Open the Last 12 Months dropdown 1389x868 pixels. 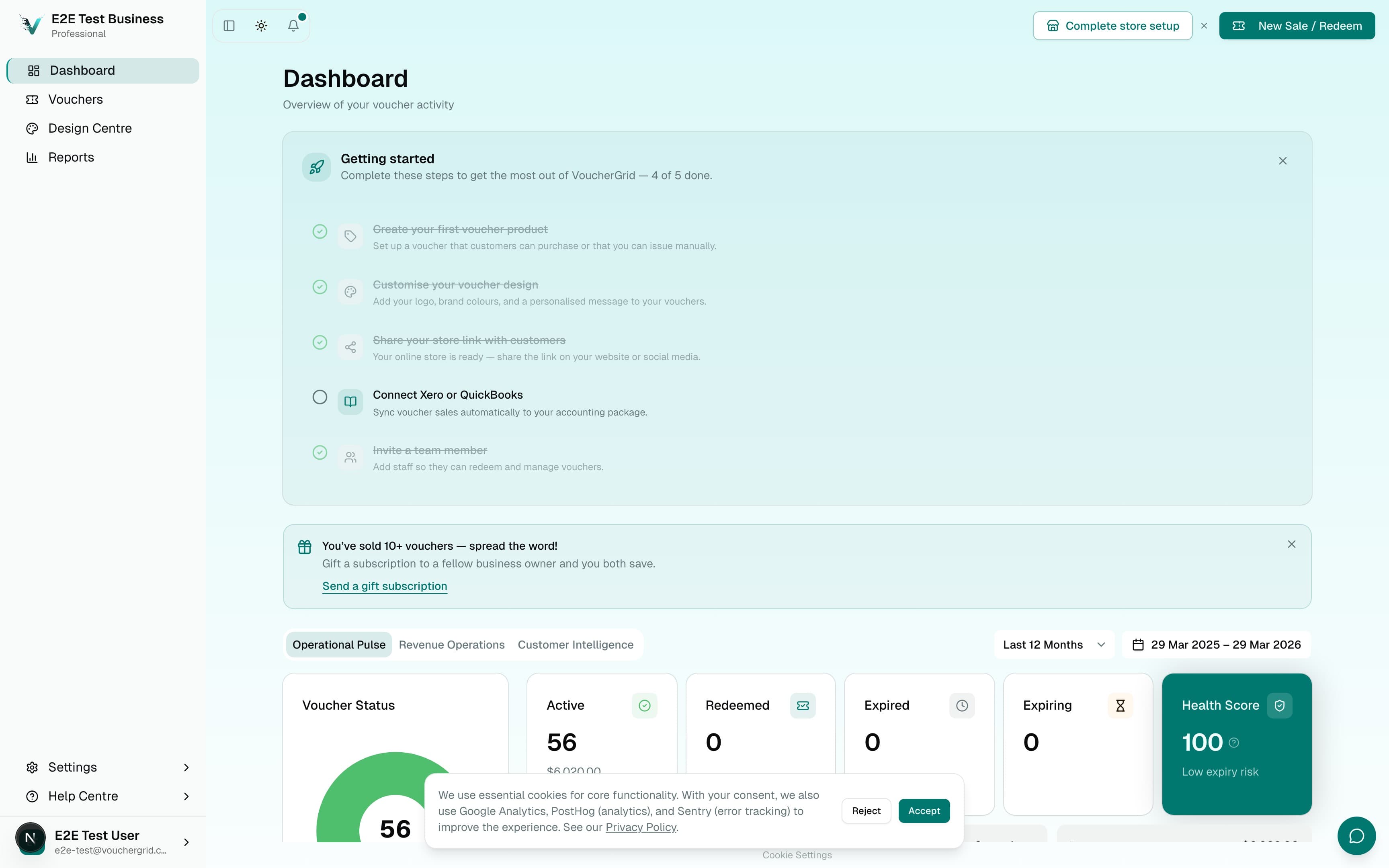coord(1054,645)
